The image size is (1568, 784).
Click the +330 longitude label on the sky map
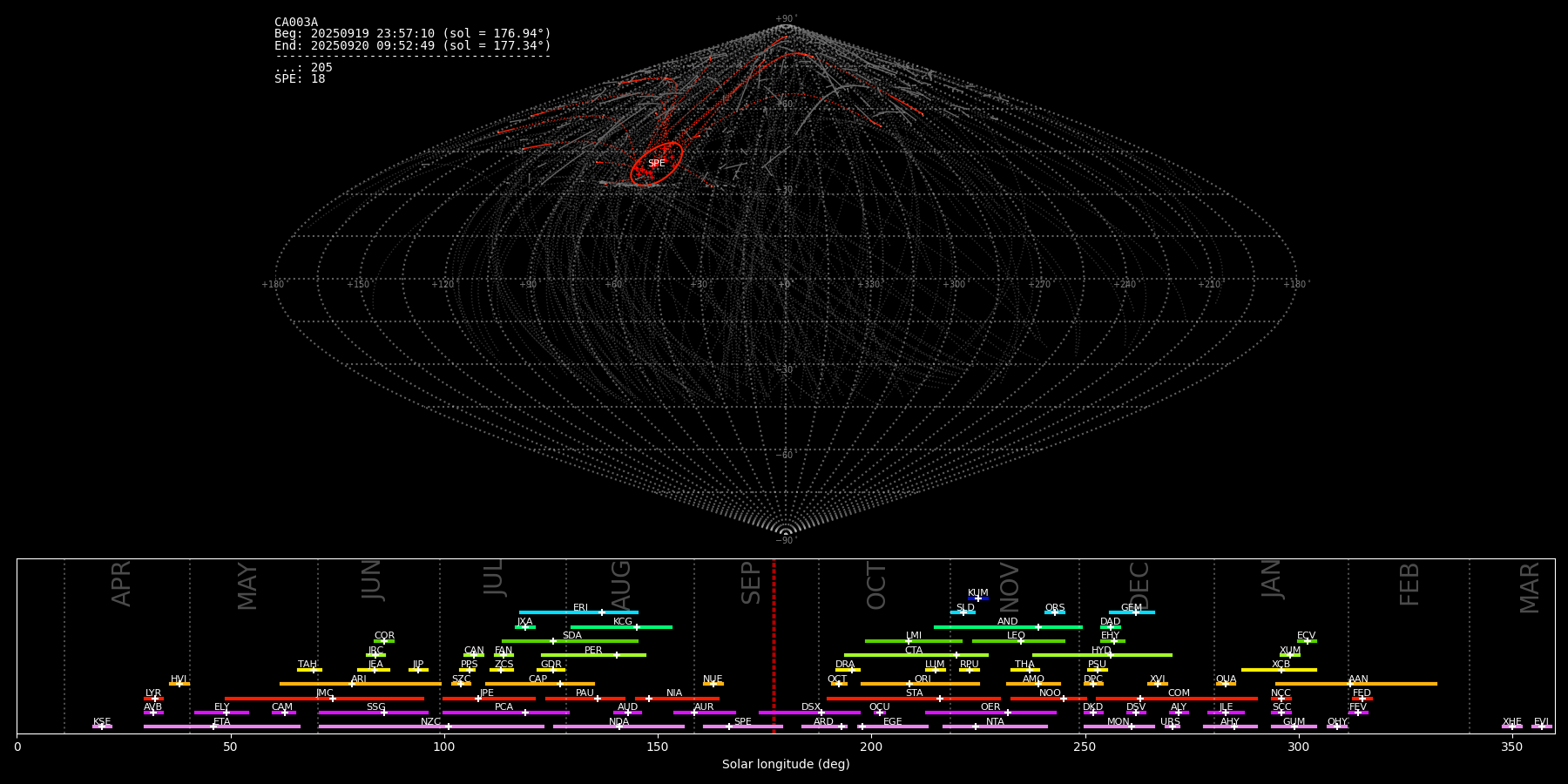point(869,285)
